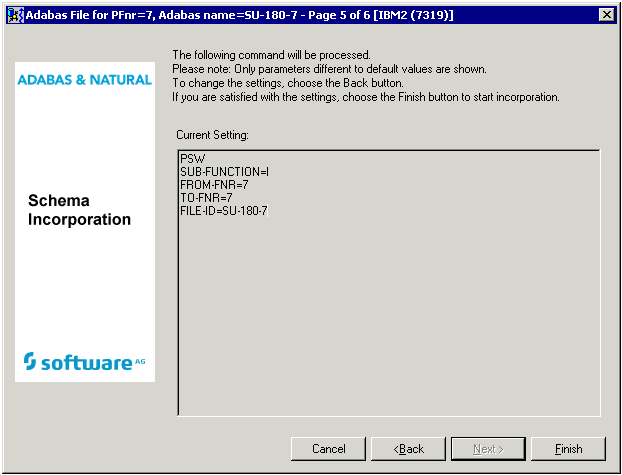The height and width of the screenshot is (475, 622).
Task: Go back with the Back button
Action: 408,449
